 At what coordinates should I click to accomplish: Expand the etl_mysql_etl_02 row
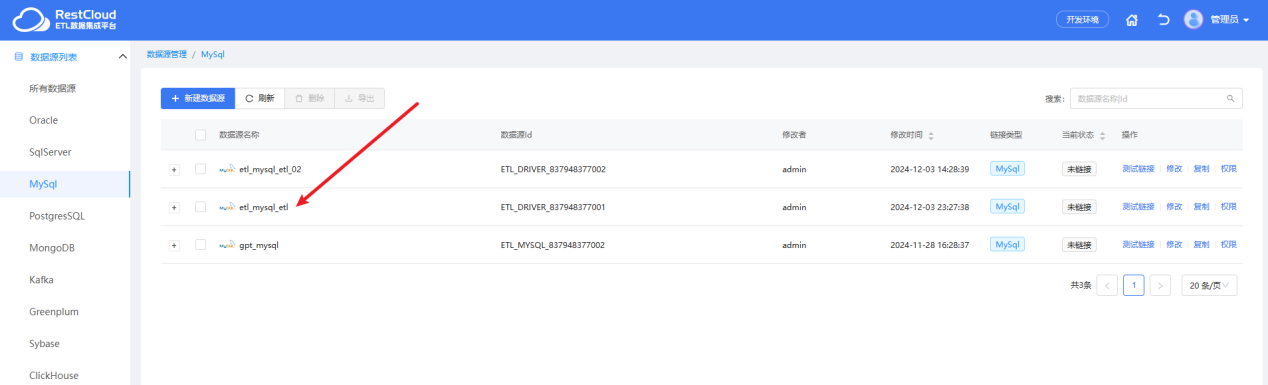tap(174, 169)
